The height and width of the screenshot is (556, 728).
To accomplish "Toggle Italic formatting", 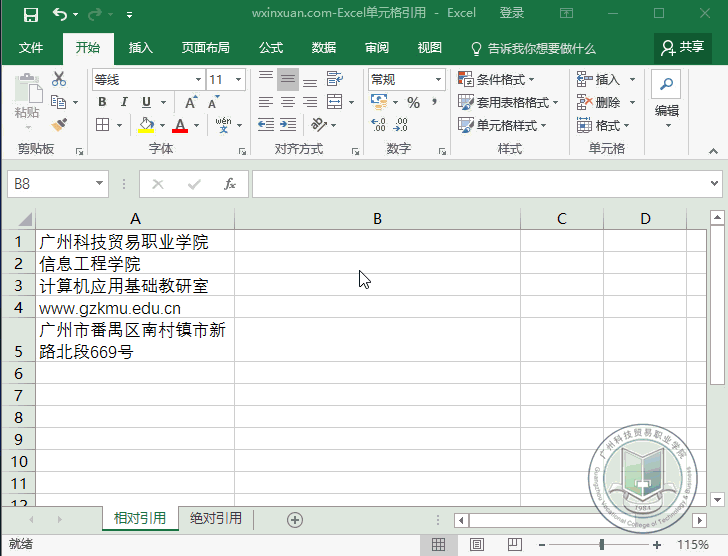I will tap(124, 102).
